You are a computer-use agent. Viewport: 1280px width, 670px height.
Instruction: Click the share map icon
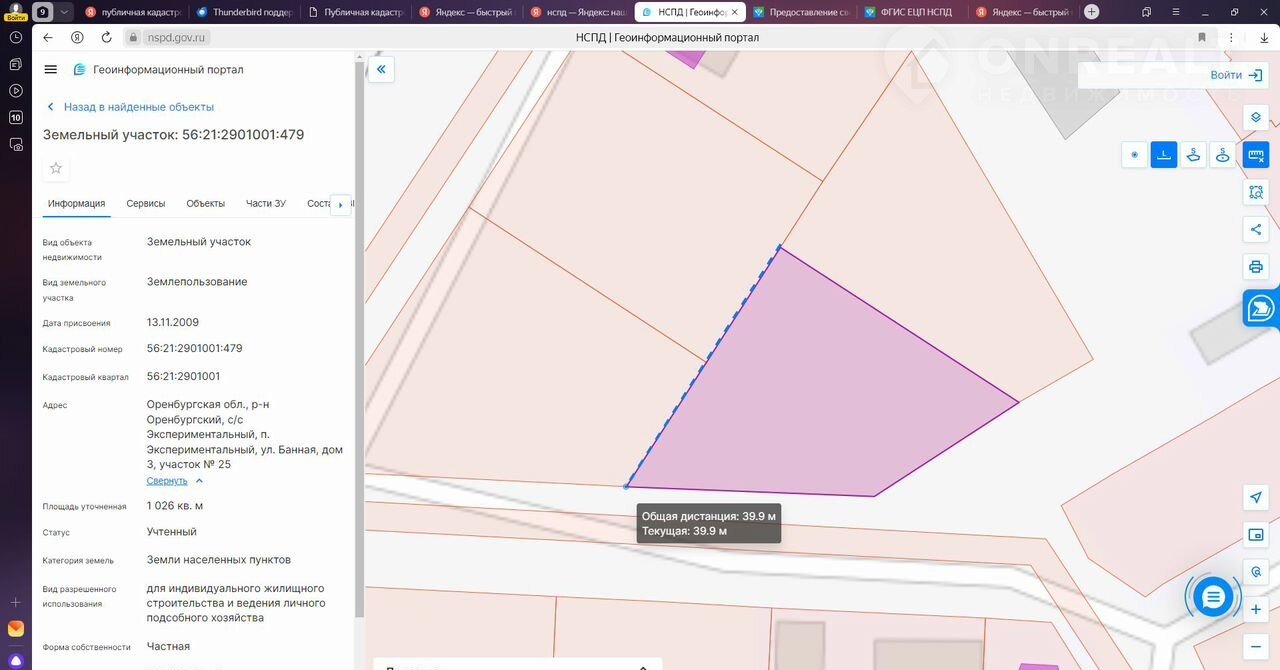click(x=1256, y=229)
